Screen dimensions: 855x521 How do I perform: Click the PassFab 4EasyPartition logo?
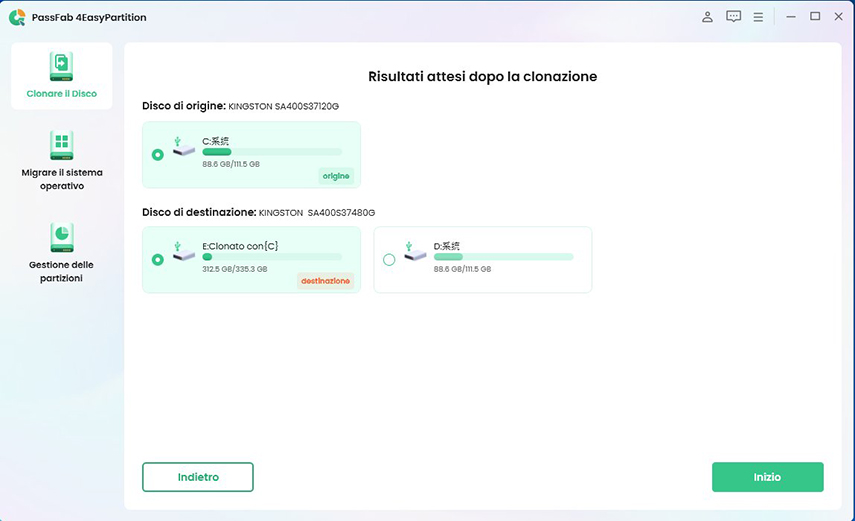point(17,17)
